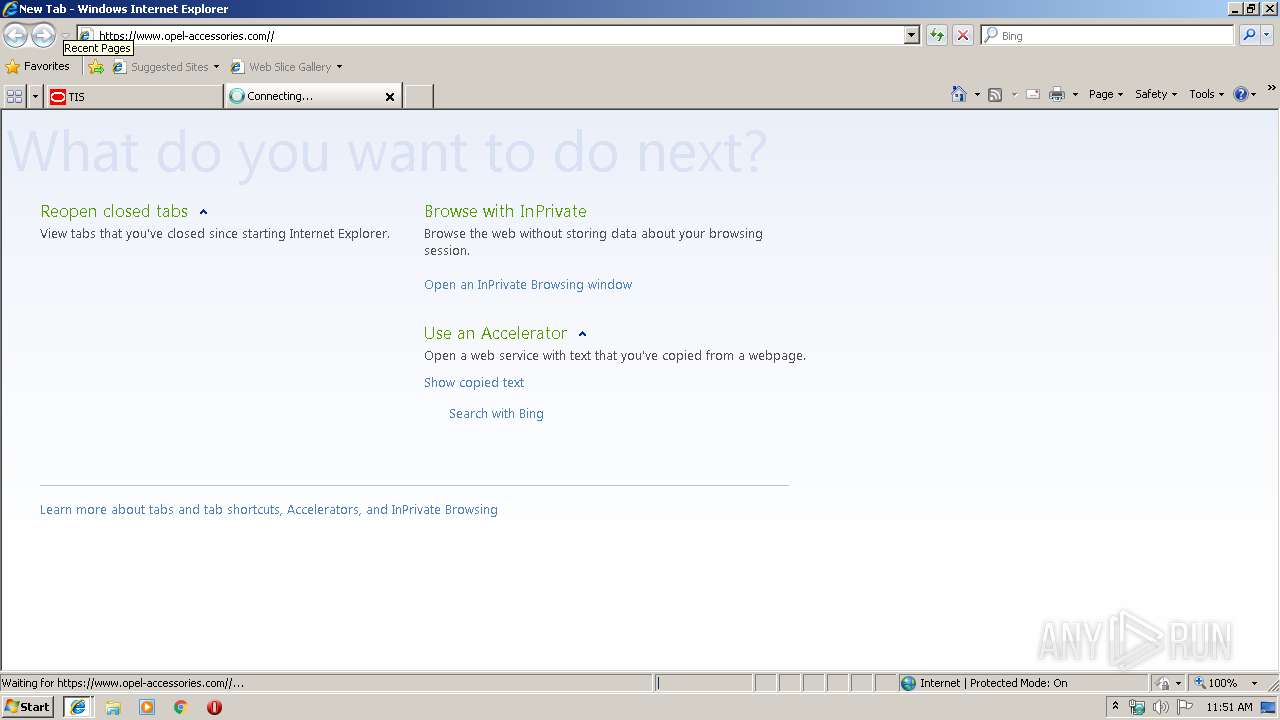This screenshot has width=1280, height=720.
Task: Switch to the TIS tab
Action: click(x=133, y=96)
